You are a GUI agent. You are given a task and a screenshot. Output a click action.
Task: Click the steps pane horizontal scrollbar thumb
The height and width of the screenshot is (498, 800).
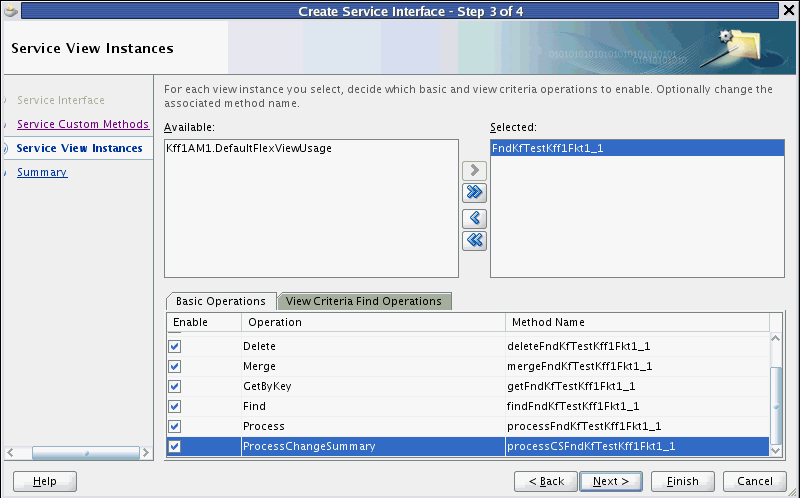click(x=86, y=453)
